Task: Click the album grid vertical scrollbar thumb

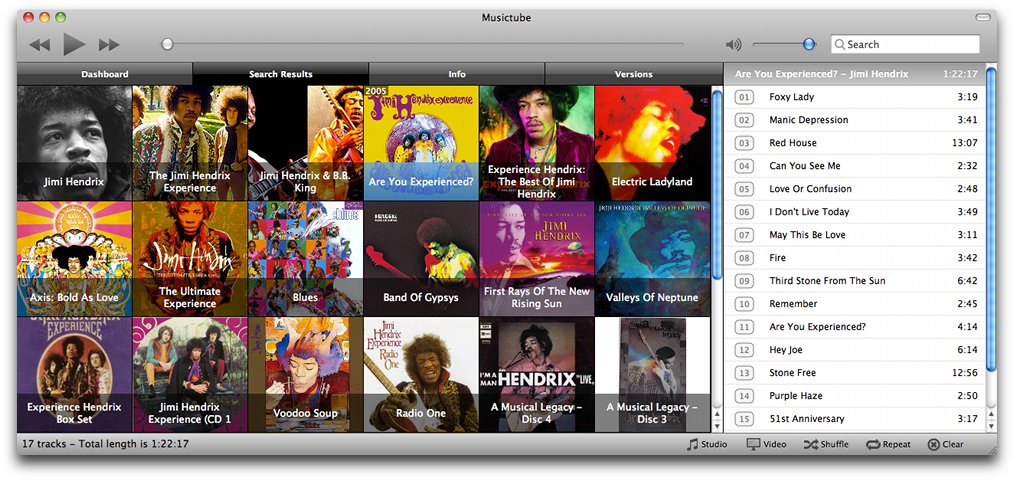Action: [717, 185]
